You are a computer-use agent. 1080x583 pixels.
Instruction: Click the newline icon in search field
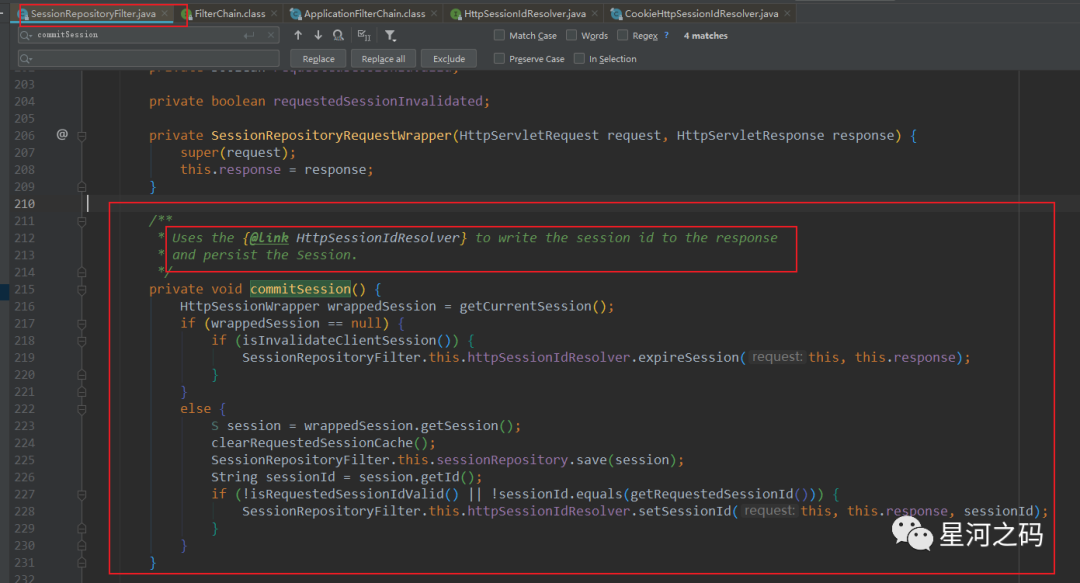coord(249,35)
